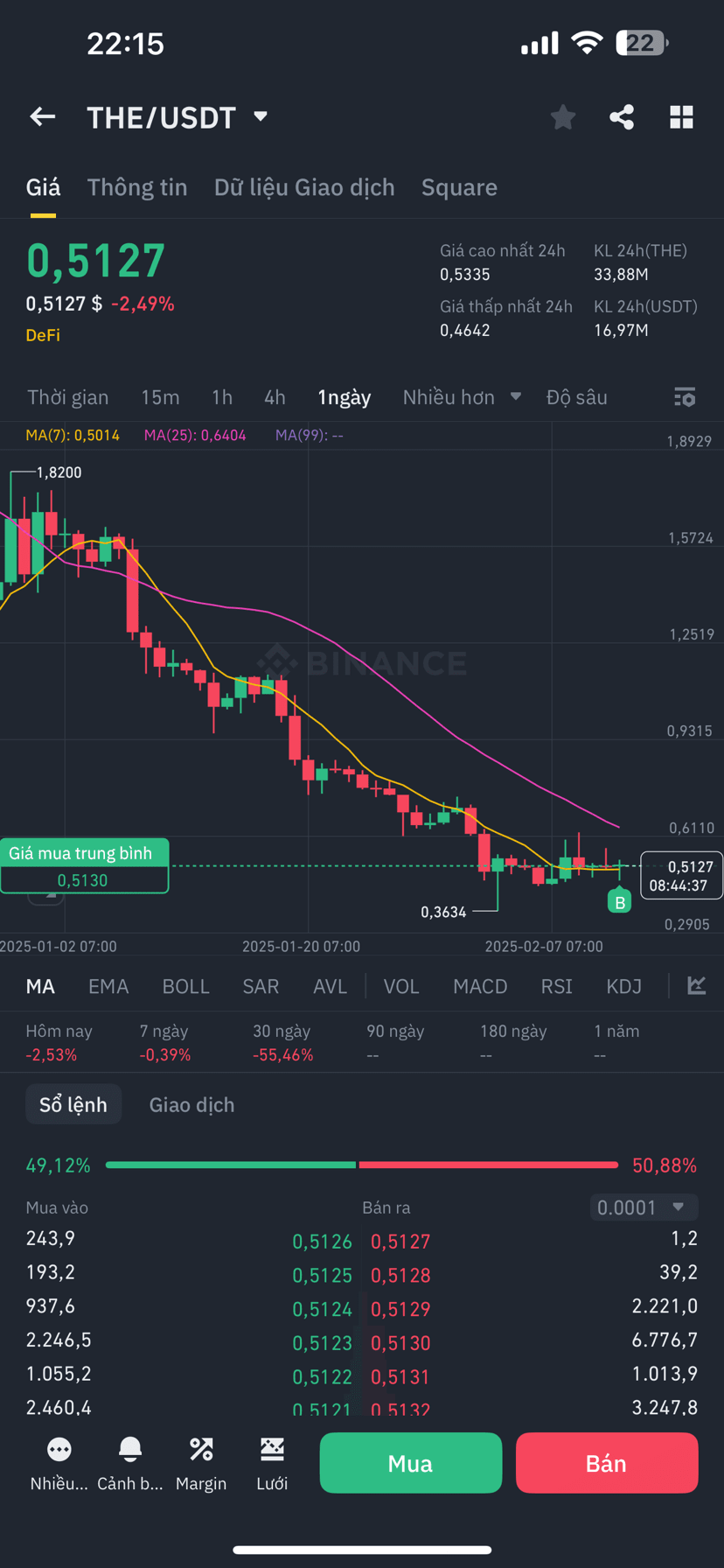Select the Giao dịch trades tab

pyautogui.click(x=191, y=1104)
